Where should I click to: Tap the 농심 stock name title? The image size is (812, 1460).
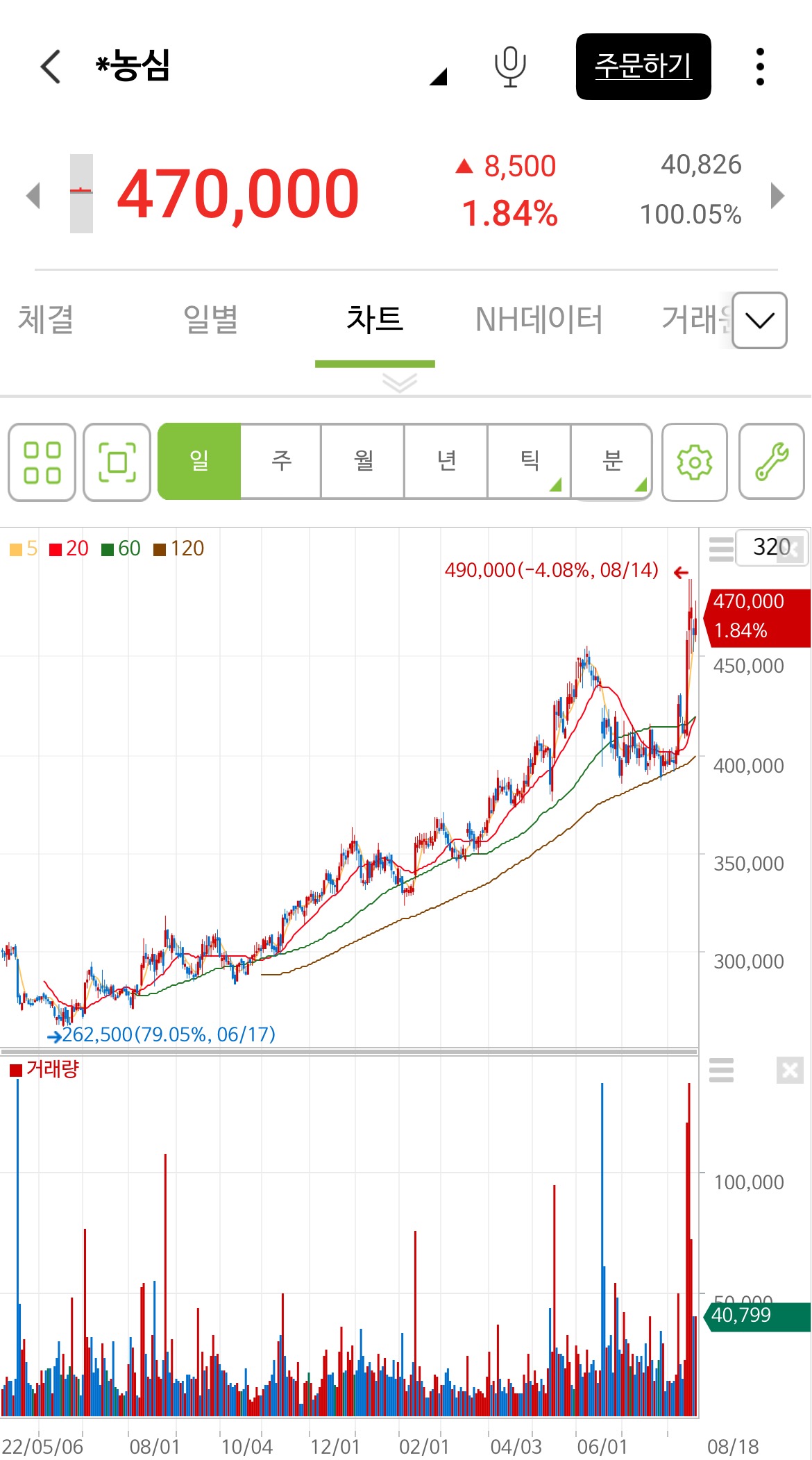[x=133, y=66]
